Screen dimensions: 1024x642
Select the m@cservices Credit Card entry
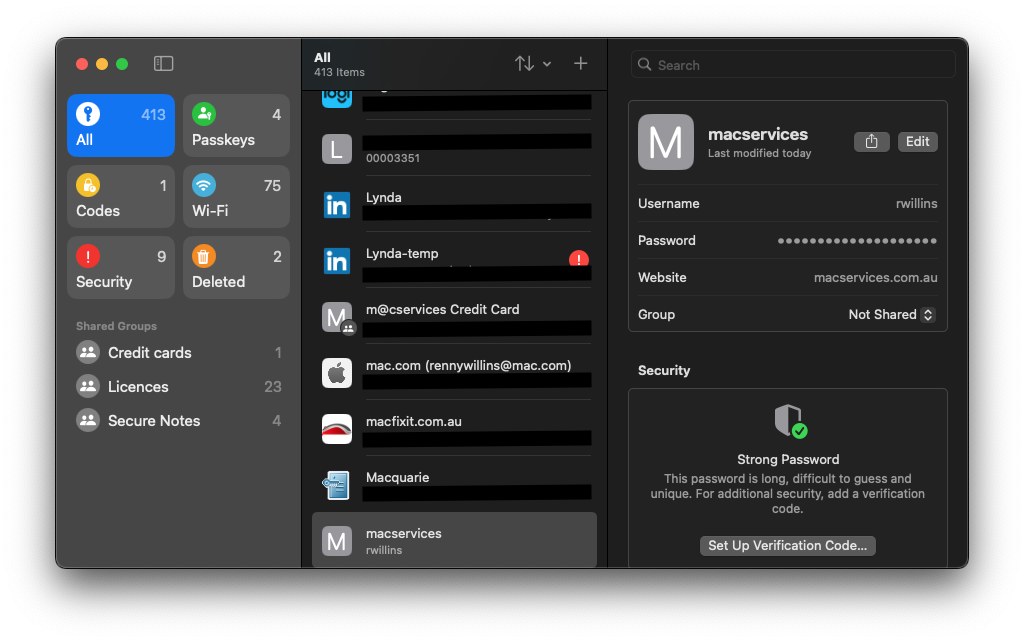455,317
